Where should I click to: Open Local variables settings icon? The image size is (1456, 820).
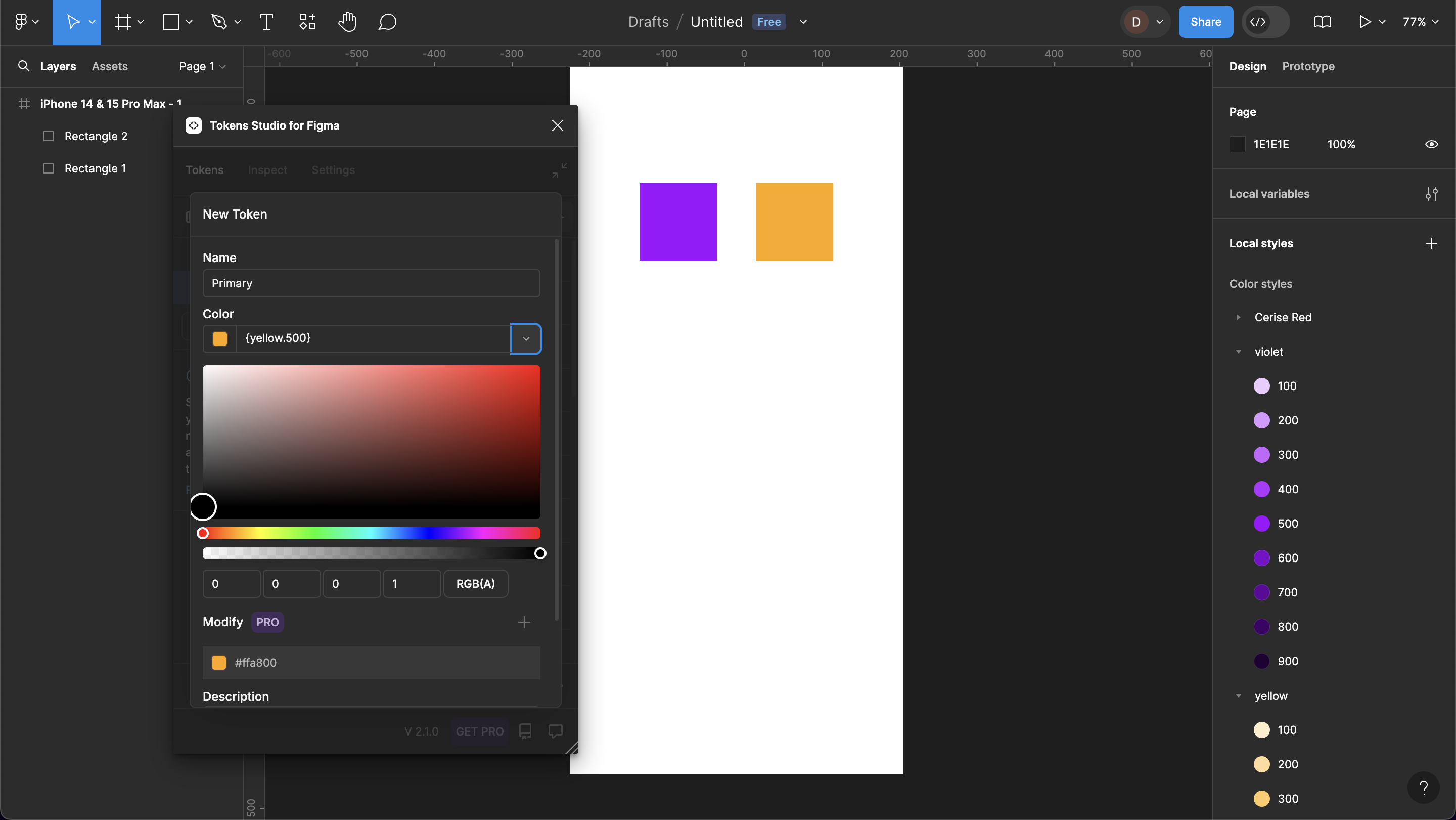click(1431, 194)
